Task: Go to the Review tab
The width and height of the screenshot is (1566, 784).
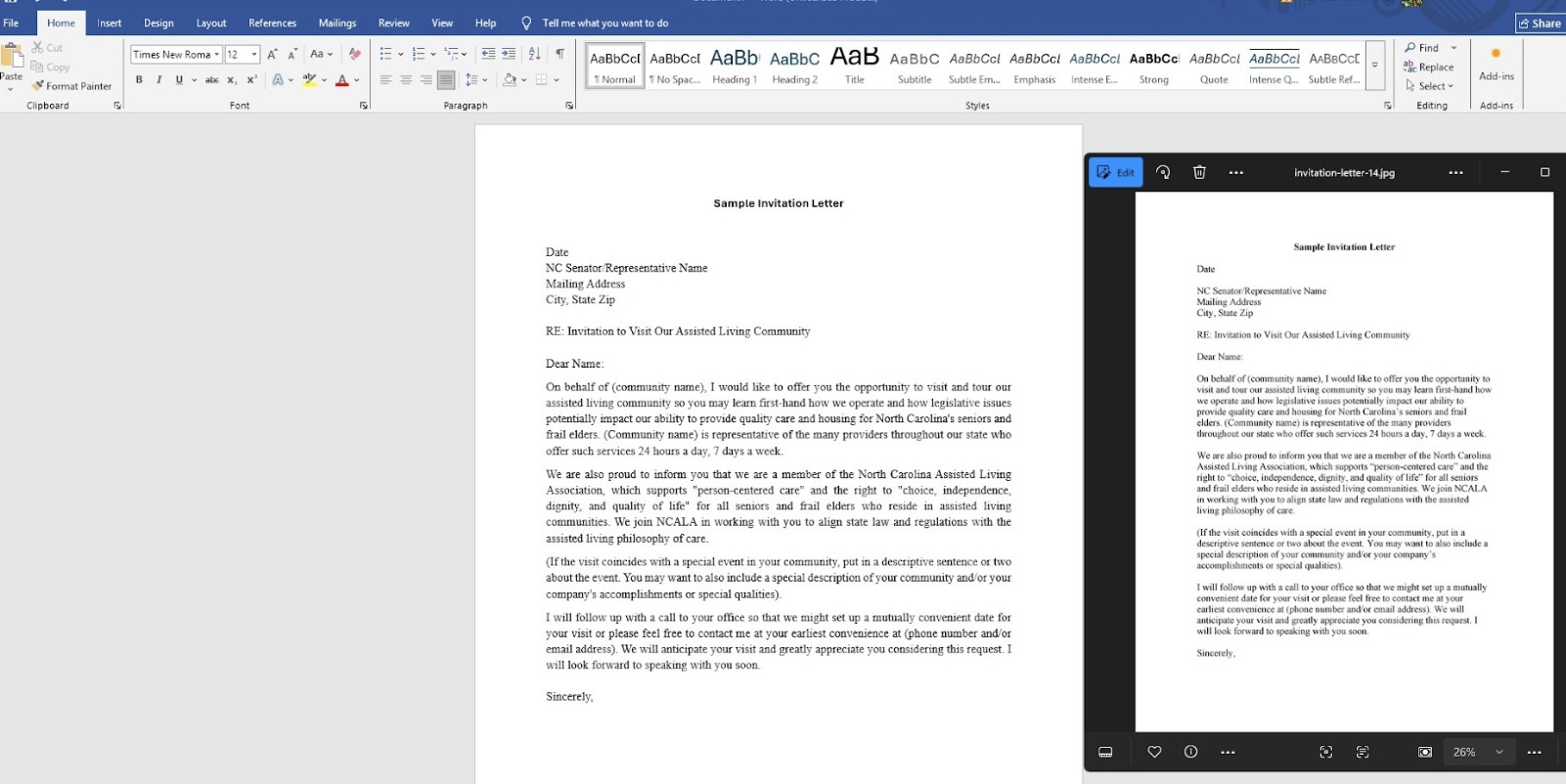Action: [394, 22]
